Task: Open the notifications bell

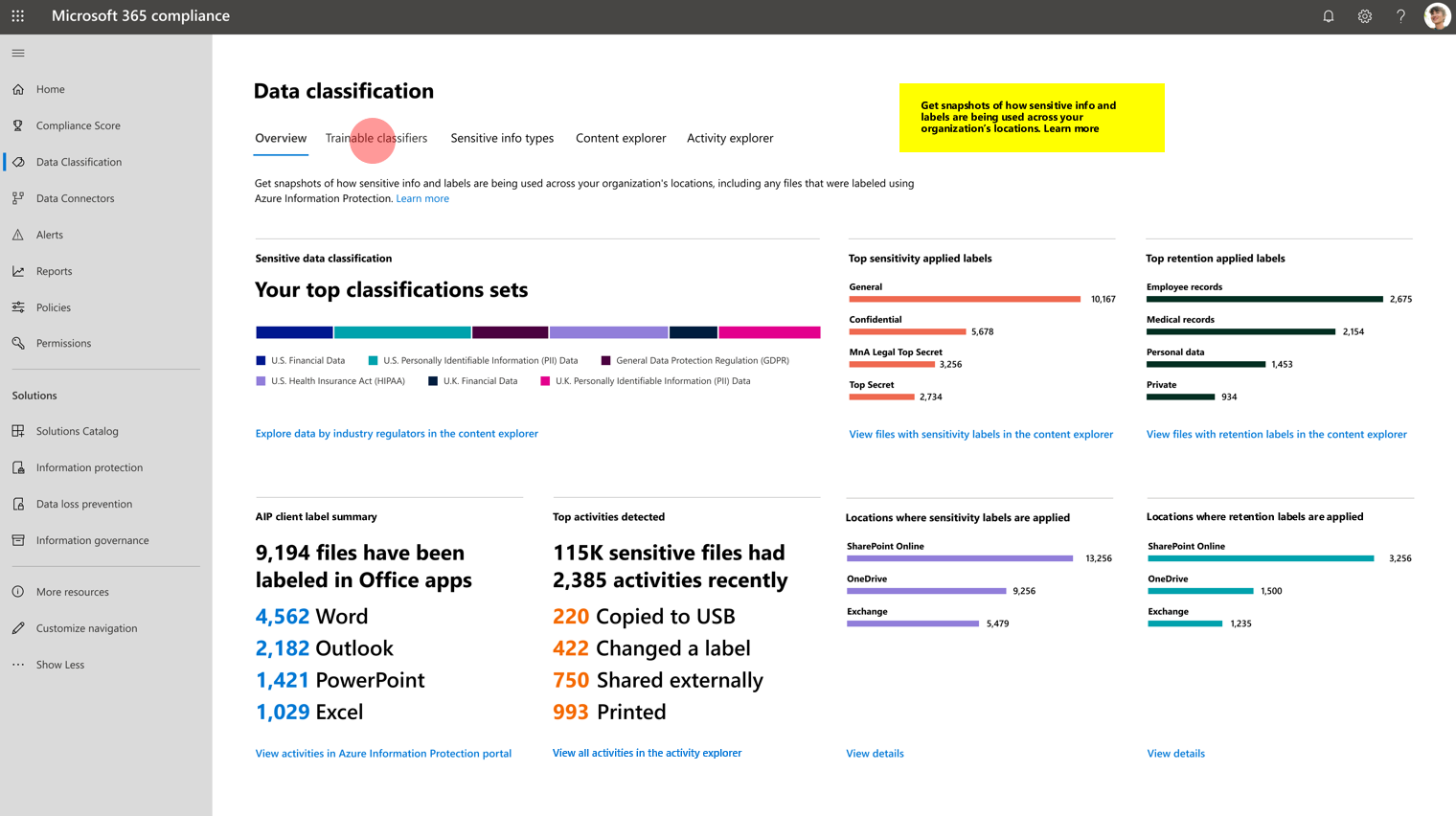Action: coord(1328,16)
